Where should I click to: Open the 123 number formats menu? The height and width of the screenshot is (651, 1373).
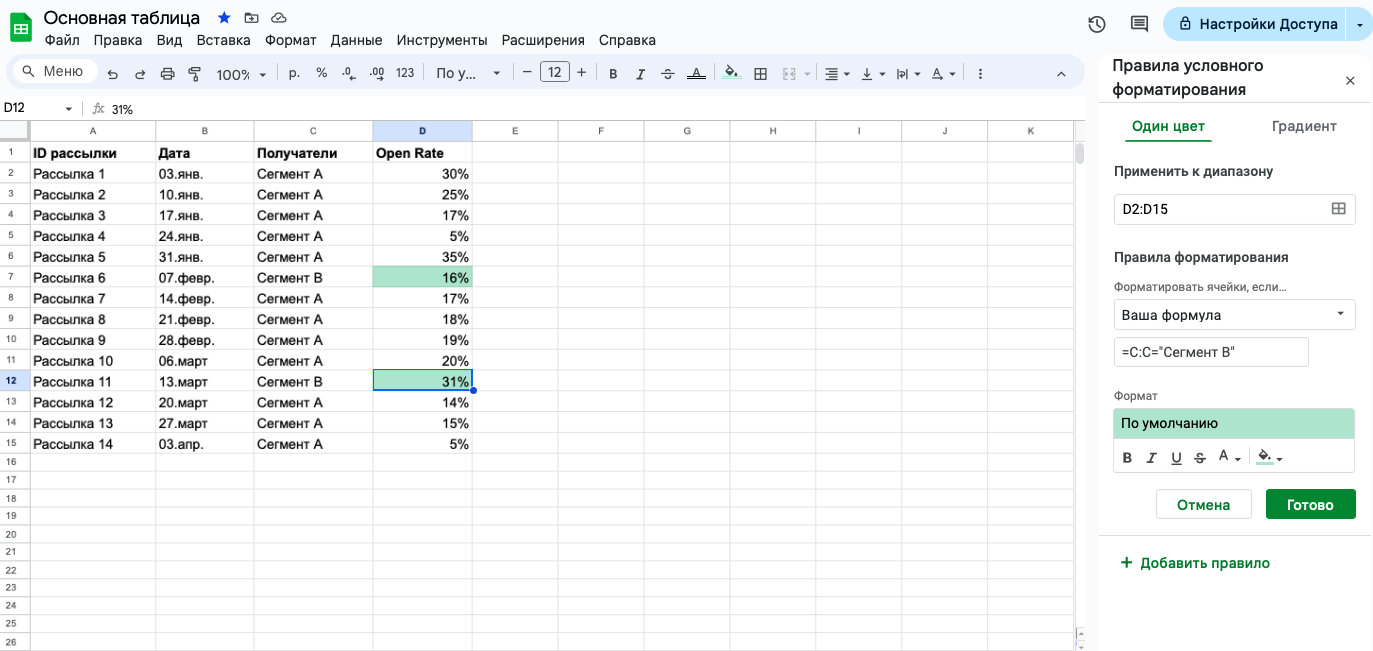405,73
